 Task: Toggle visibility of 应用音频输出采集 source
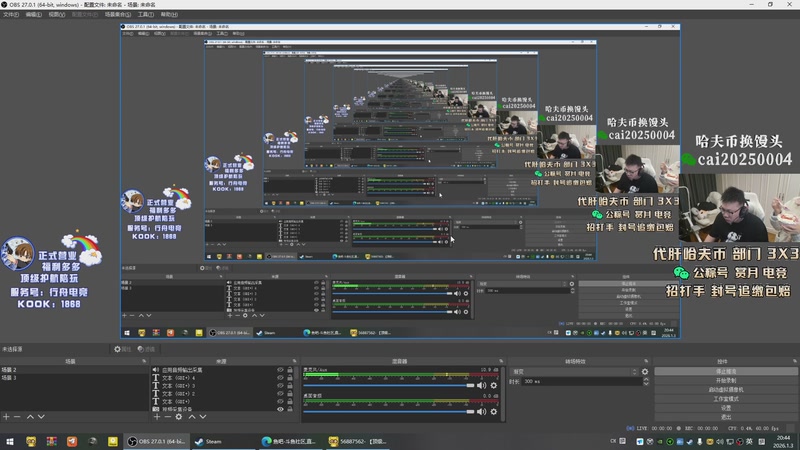[x=280, y=370]
